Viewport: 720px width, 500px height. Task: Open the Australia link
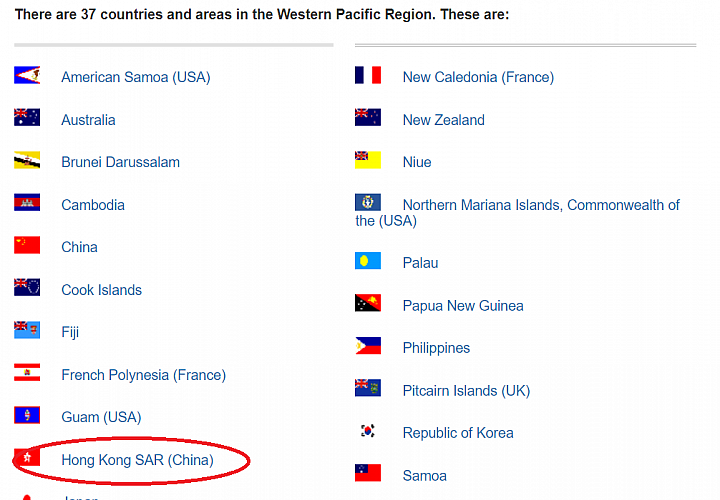point(88,120)
